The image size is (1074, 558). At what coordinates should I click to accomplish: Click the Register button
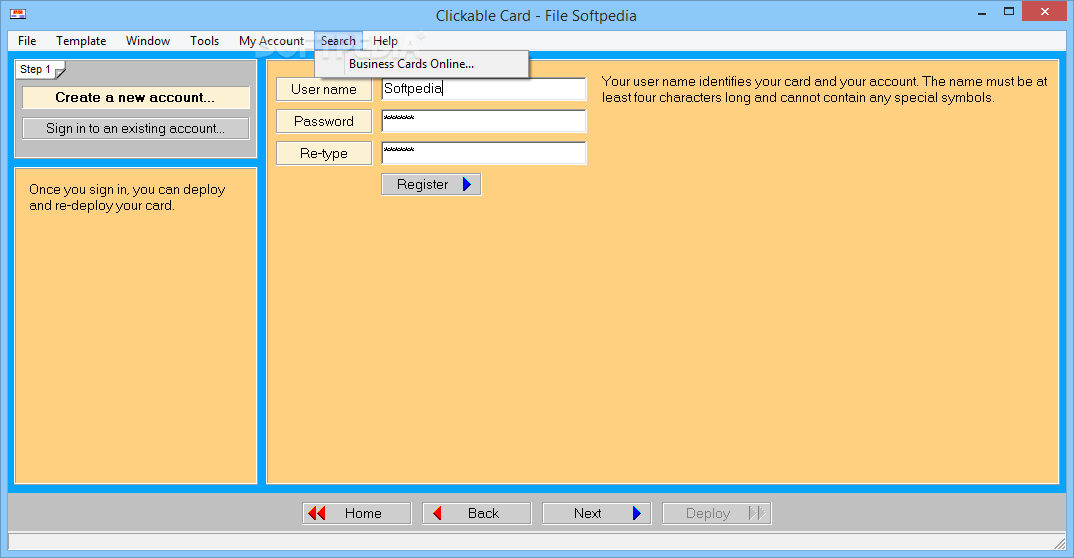click(x=432, y=184)
